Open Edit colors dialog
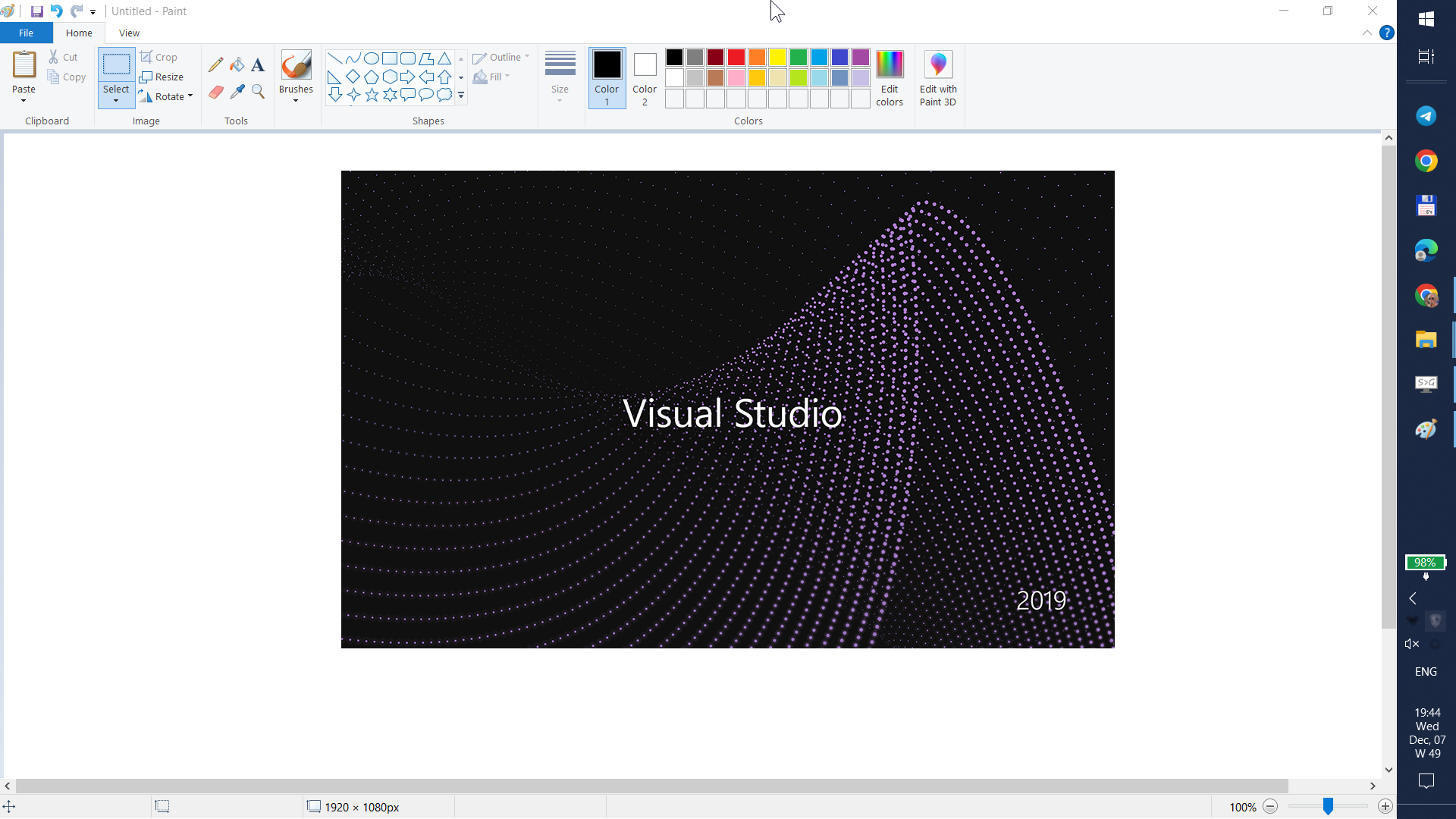1456x819 pixels. 890,78
